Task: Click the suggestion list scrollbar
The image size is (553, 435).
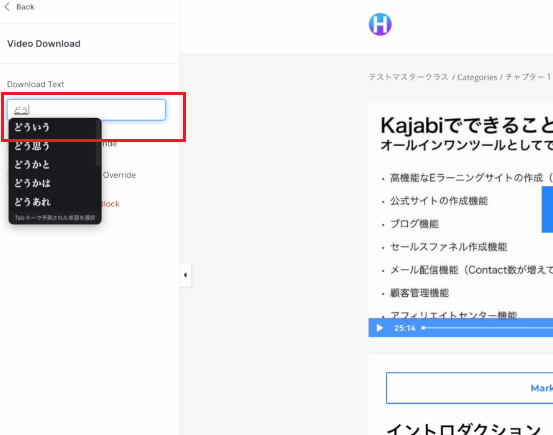Action: point(98,143)
